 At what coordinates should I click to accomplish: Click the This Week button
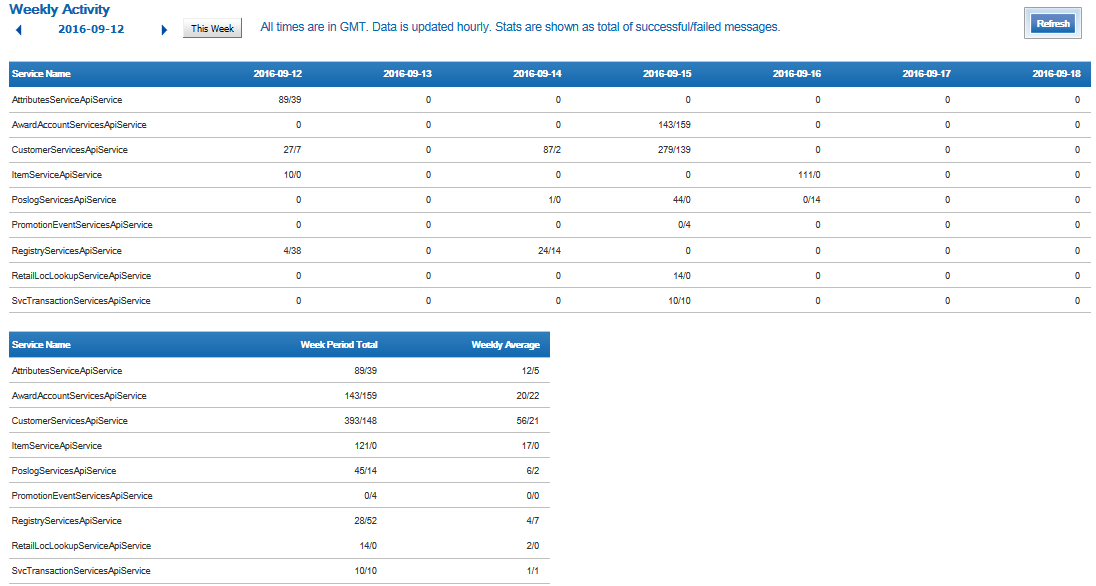pos(212,29)
